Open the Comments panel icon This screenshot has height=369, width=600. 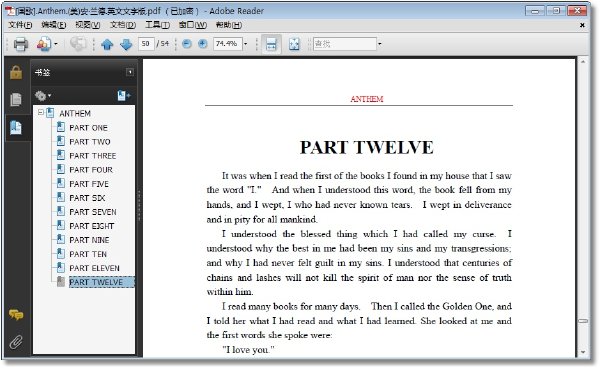point(16,315)
